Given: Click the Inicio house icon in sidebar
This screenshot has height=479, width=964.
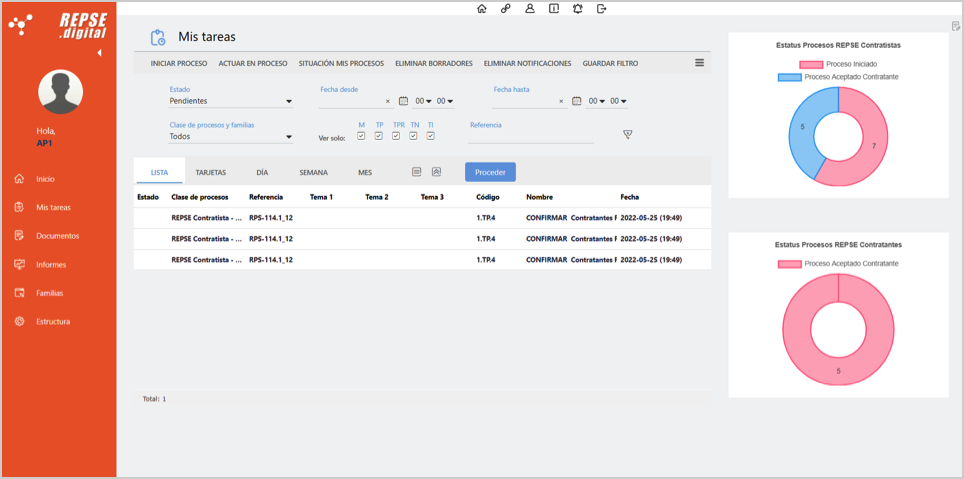Looking at the screenshot, I should 19,179.
